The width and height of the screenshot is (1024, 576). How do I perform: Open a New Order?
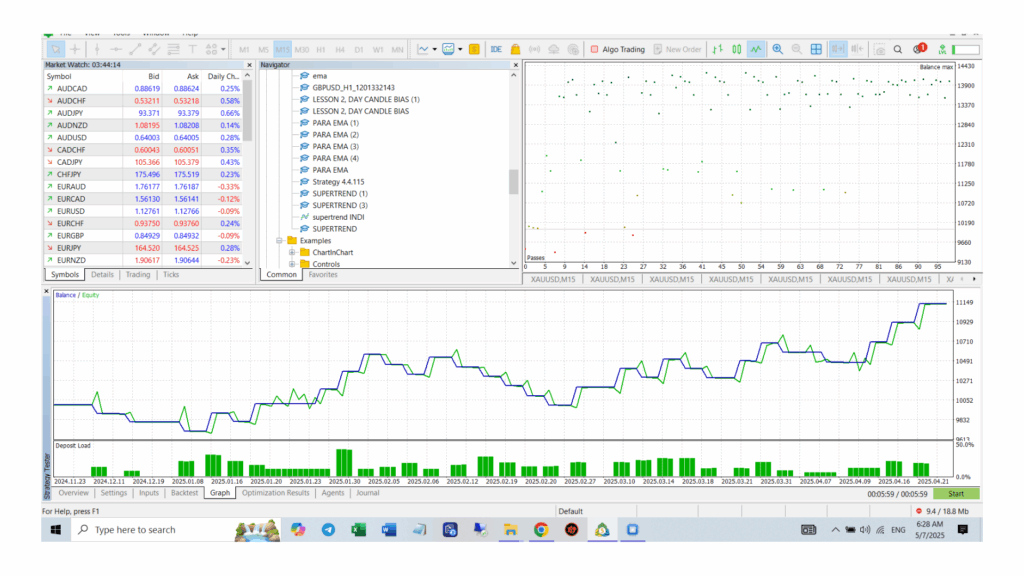click(677, 49)
